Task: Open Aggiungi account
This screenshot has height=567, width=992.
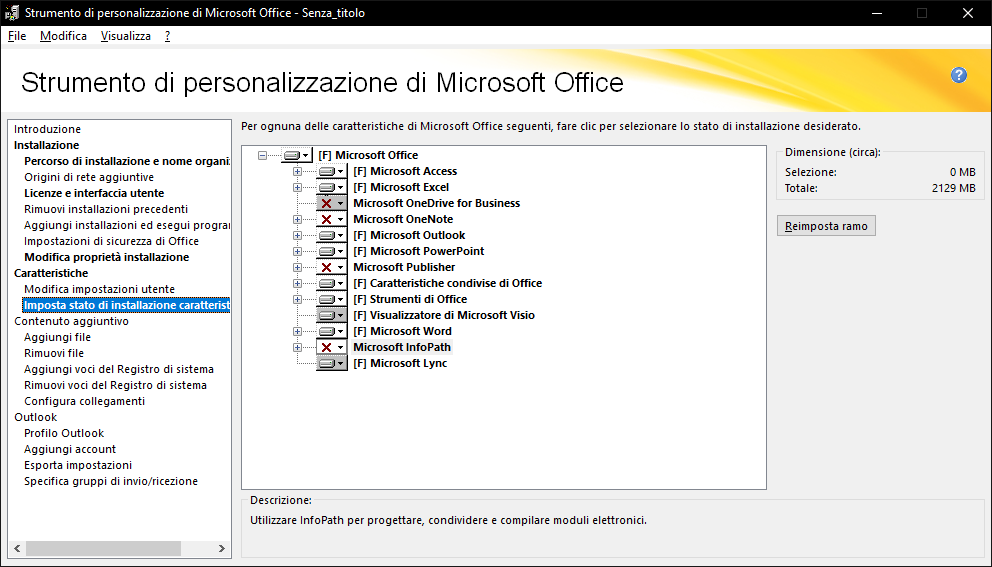Action: [x=70, y=449]
